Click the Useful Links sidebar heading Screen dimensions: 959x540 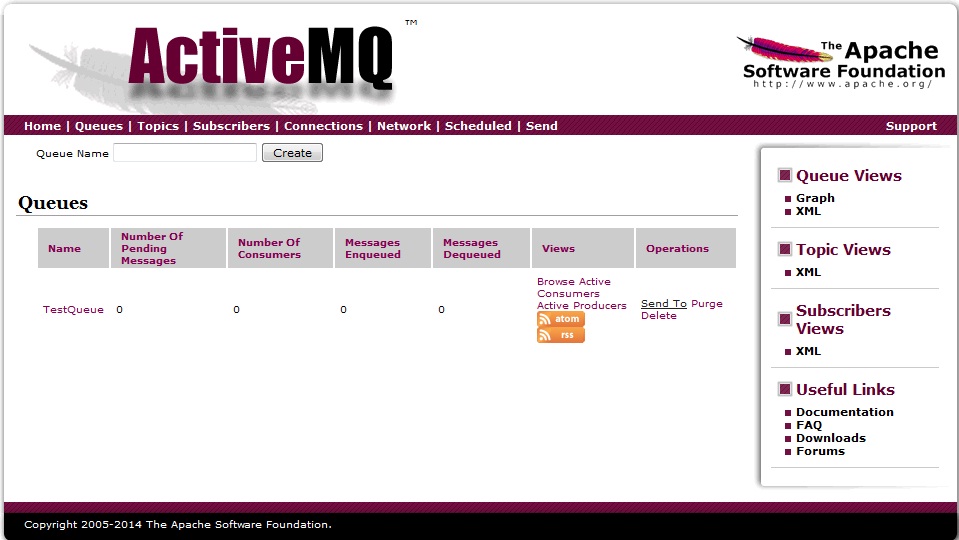845,390
